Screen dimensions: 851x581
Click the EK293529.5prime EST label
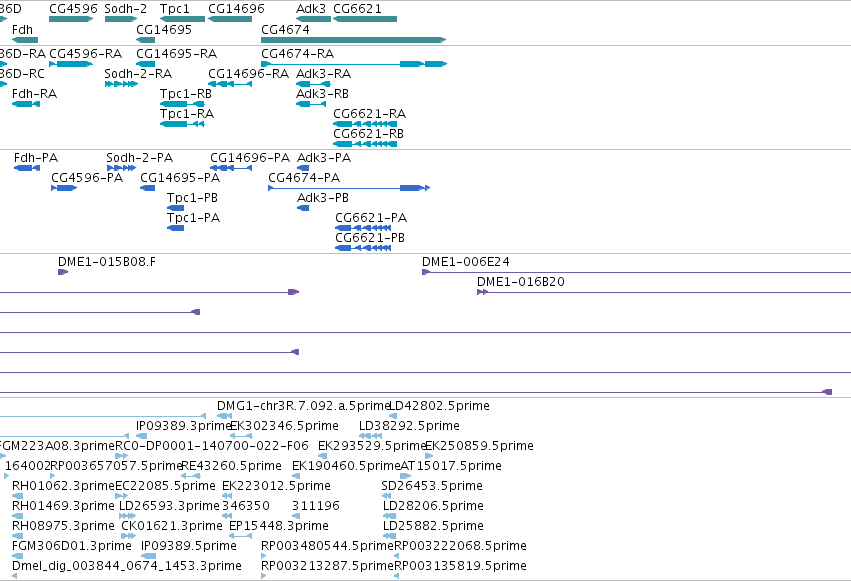click(x=372, y=446)
